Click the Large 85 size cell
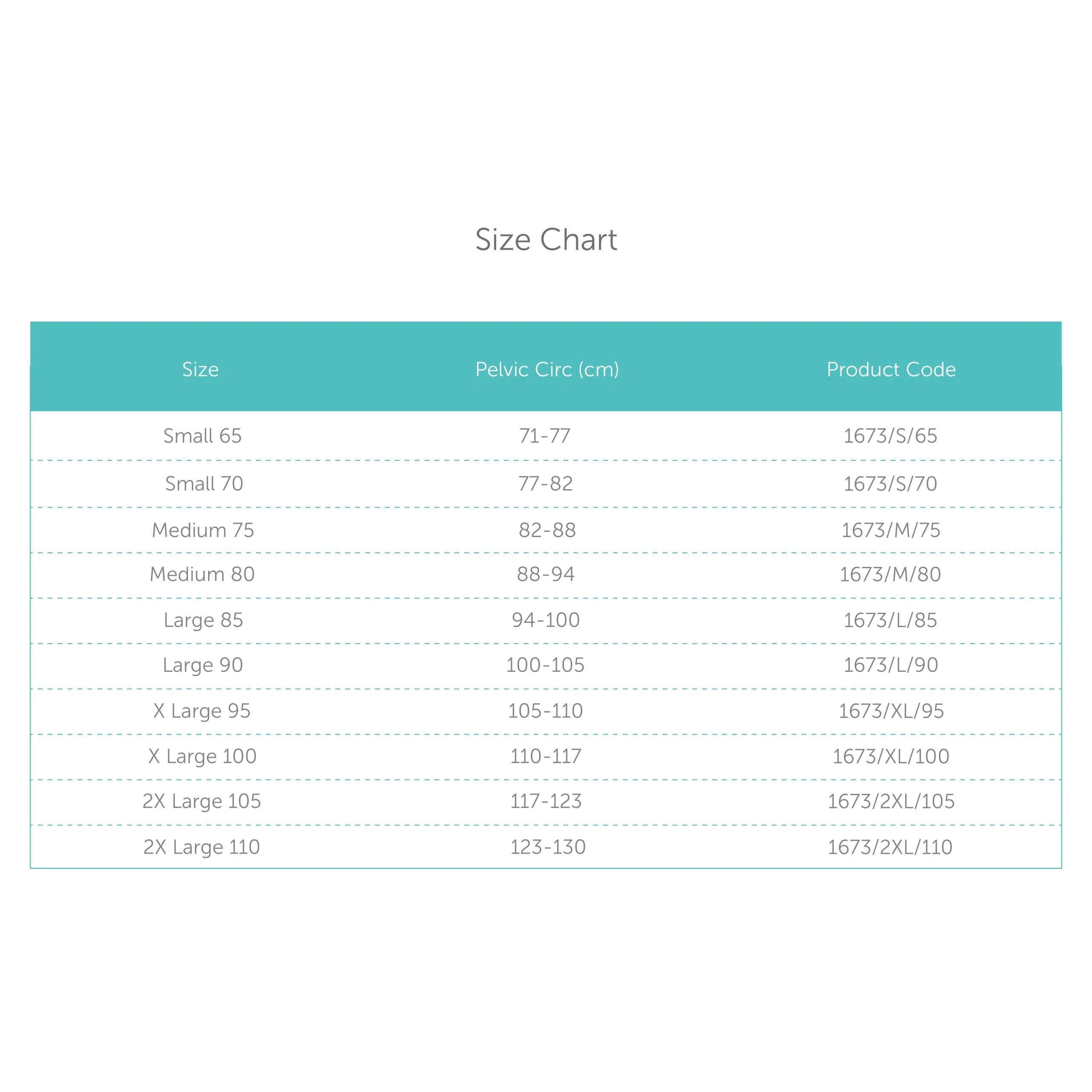This screenshot has height=1092, width=1092. (203, 620)
